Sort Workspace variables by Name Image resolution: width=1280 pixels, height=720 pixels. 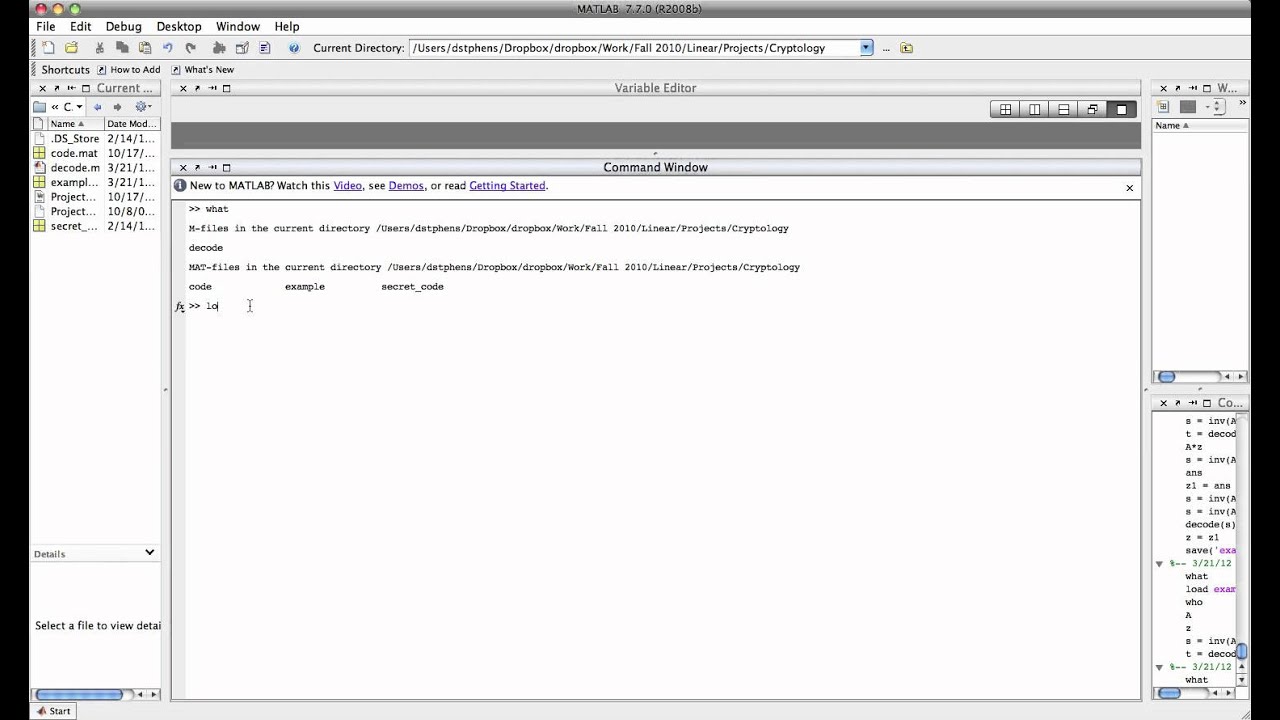tap(1200, 125)
